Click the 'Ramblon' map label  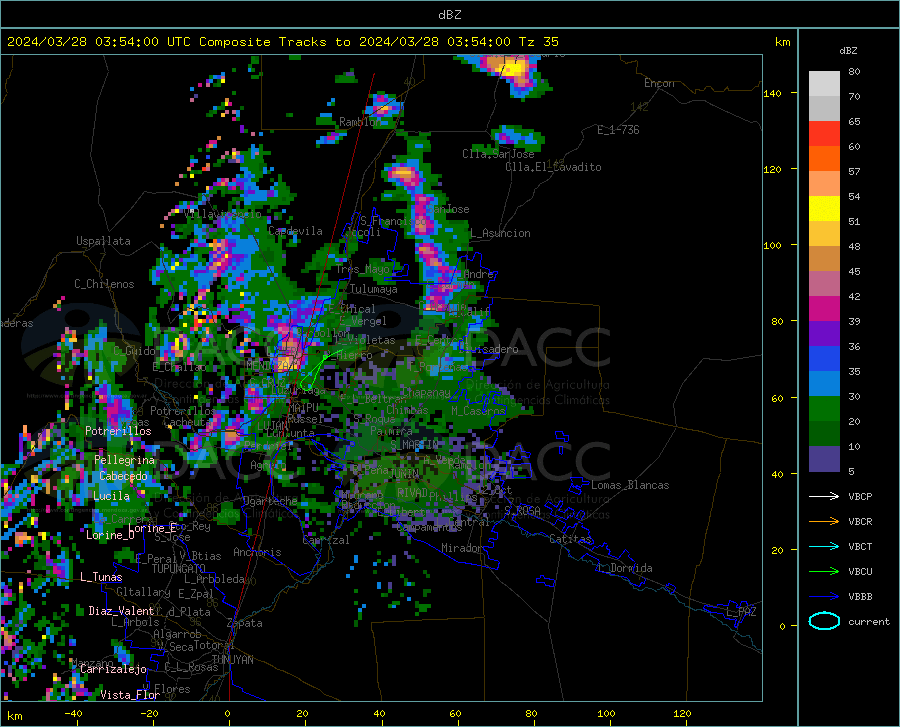[x=360, y=122]
